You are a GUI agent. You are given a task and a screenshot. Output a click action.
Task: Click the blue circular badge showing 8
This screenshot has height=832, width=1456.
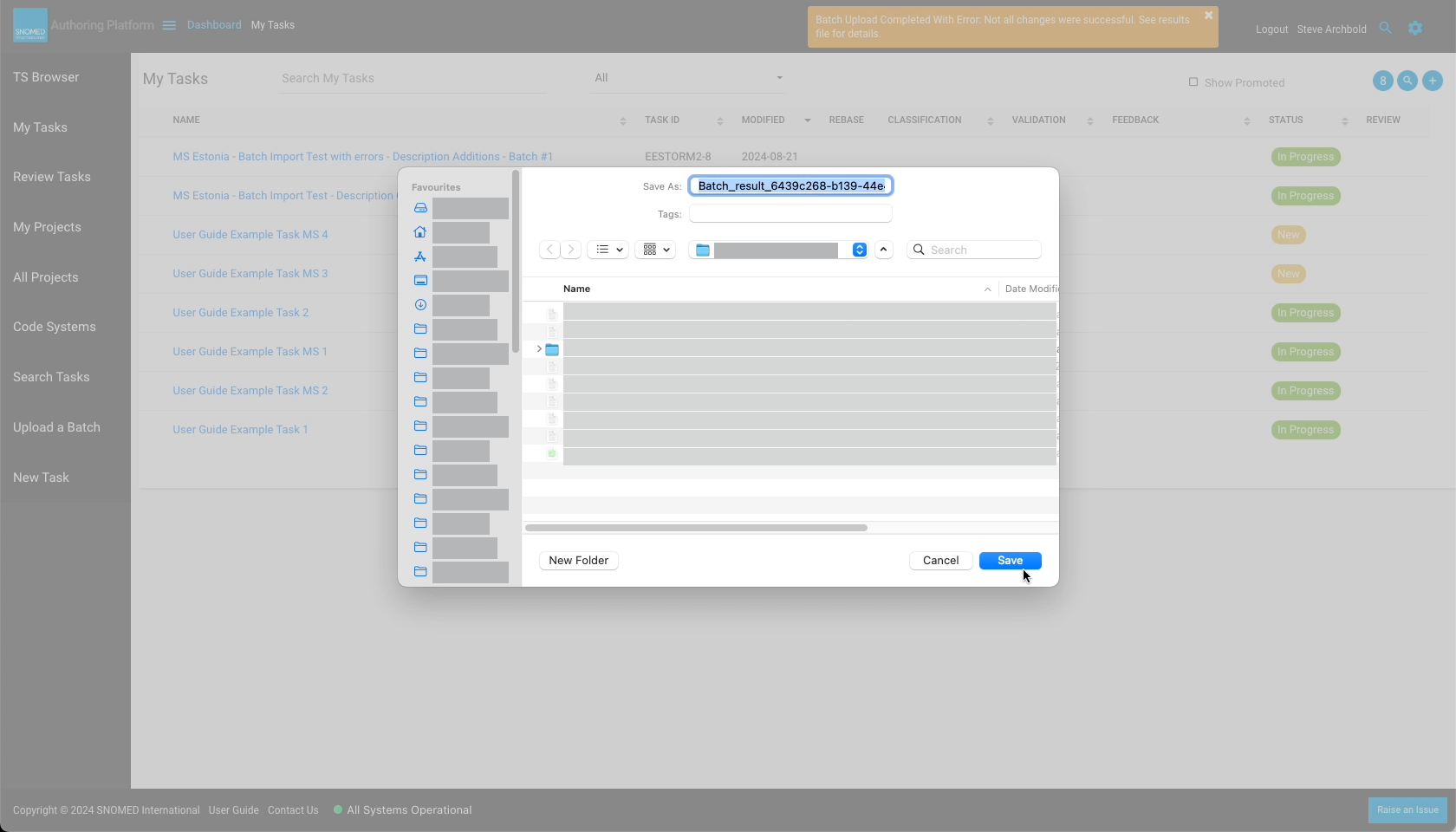[x=1383, y=81]
